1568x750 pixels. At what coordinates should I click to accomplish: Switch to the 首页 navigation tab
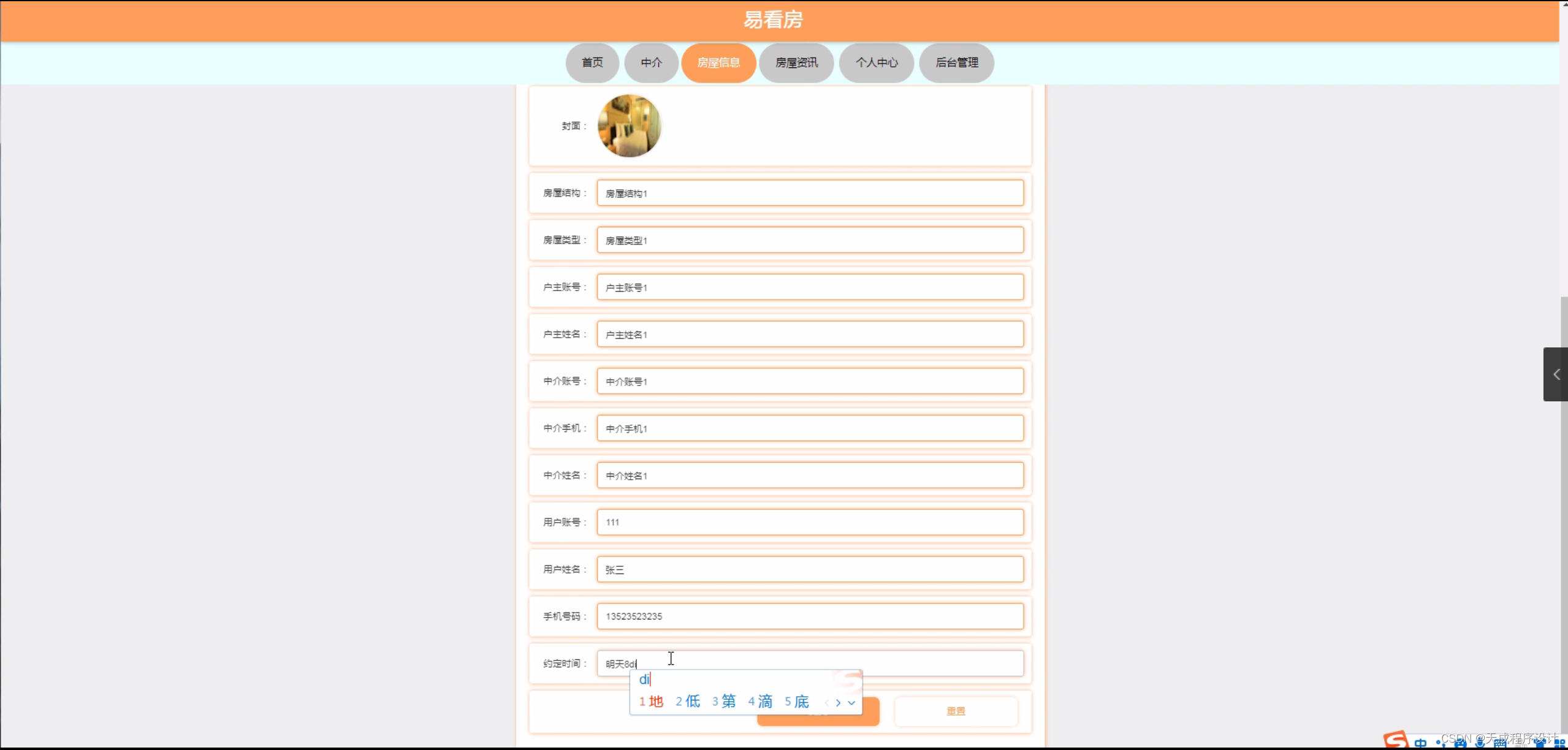pos(591,63)
